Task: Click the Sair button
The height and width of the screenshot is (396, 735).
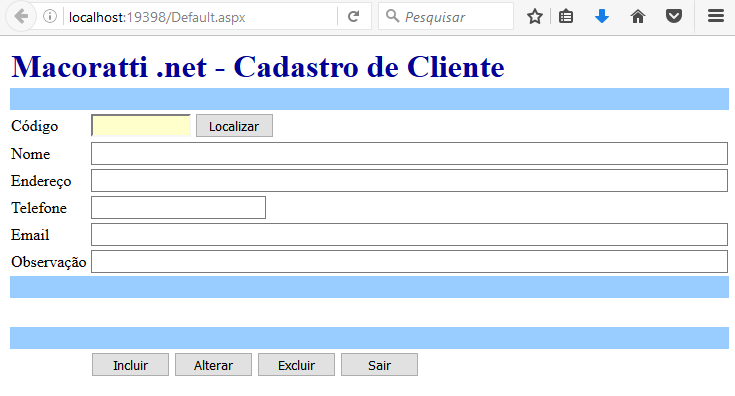Action: click(x=379, y=365)
